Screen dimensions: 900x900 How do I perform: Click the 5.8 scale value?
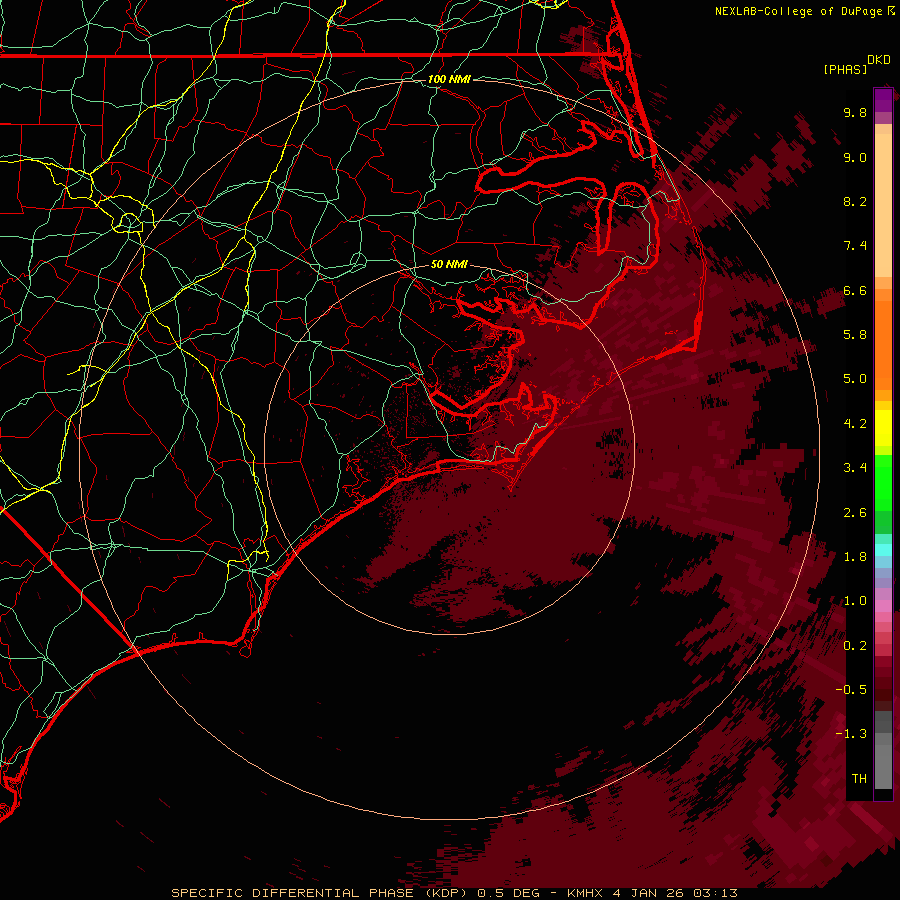[x=855, y=335]
